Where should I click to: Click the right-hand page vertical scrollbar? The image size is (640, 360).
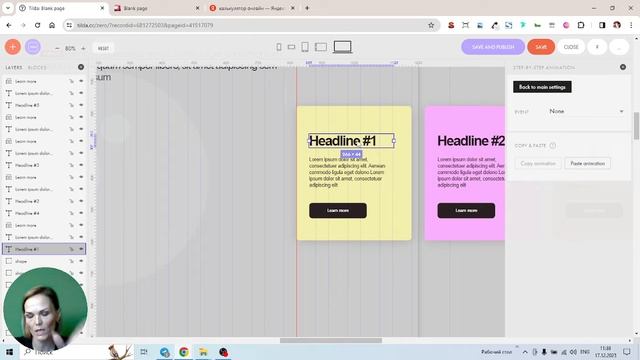(x=636, y=127)
